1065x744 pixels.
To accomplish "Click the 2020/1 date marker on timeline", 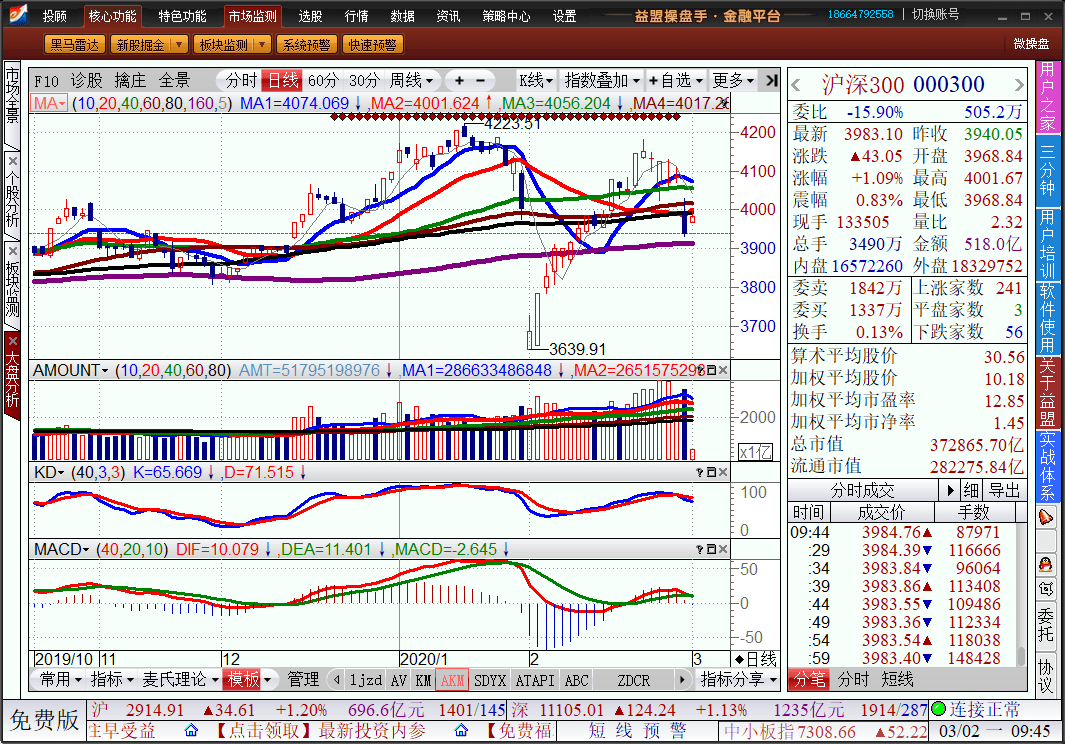I will pyautogui.click(x=424, y=659).
